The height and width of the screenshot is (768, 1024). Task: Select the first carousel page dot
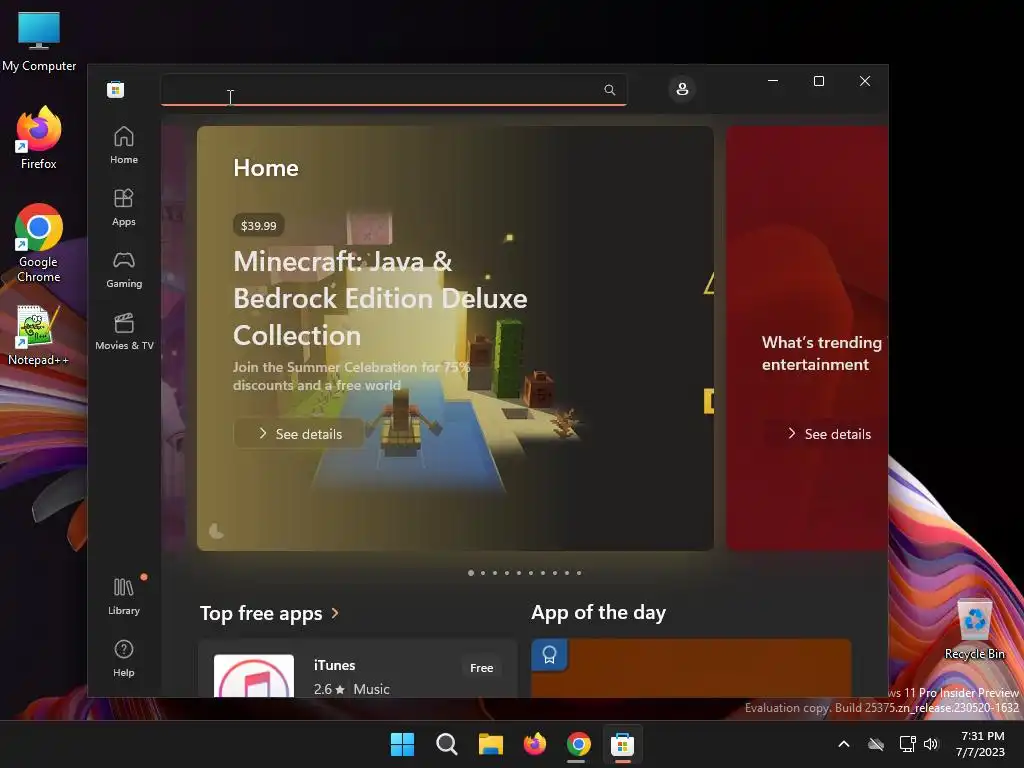coord(471,573)
